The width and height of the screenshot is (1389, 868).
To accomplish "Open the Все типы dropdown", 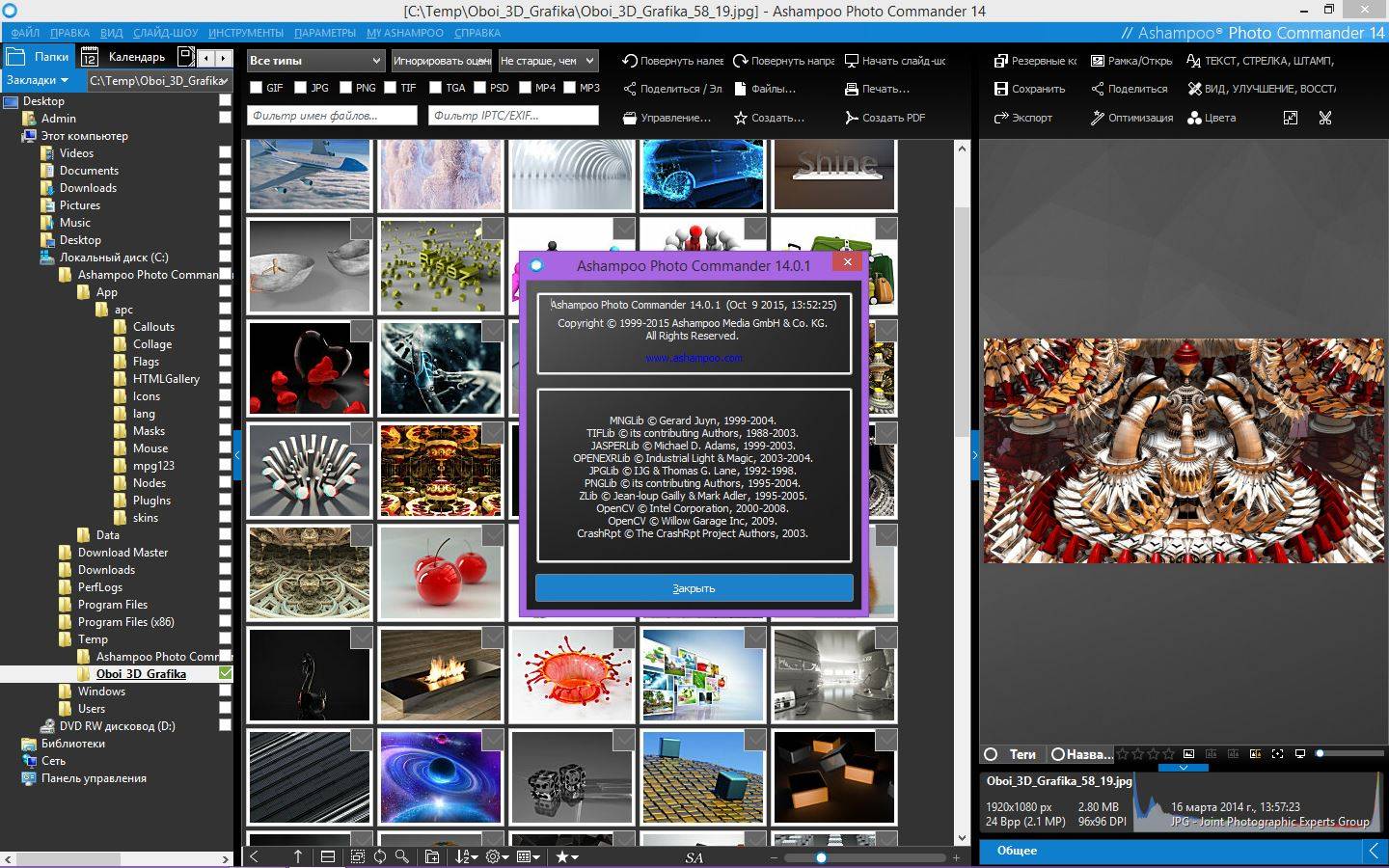I will [x=315, y=61].
